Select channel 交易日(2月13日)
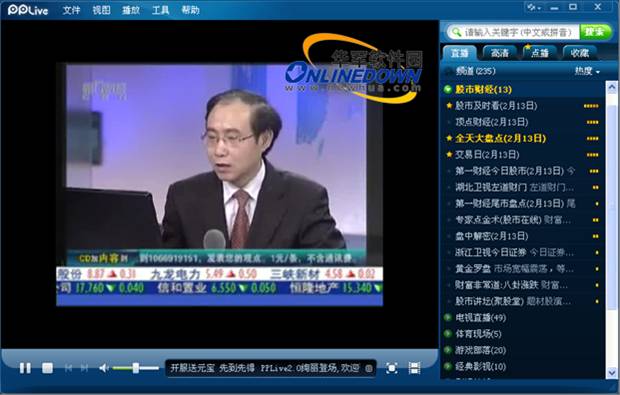This screenshot has width=620, height=395. (x=487, y=155)
